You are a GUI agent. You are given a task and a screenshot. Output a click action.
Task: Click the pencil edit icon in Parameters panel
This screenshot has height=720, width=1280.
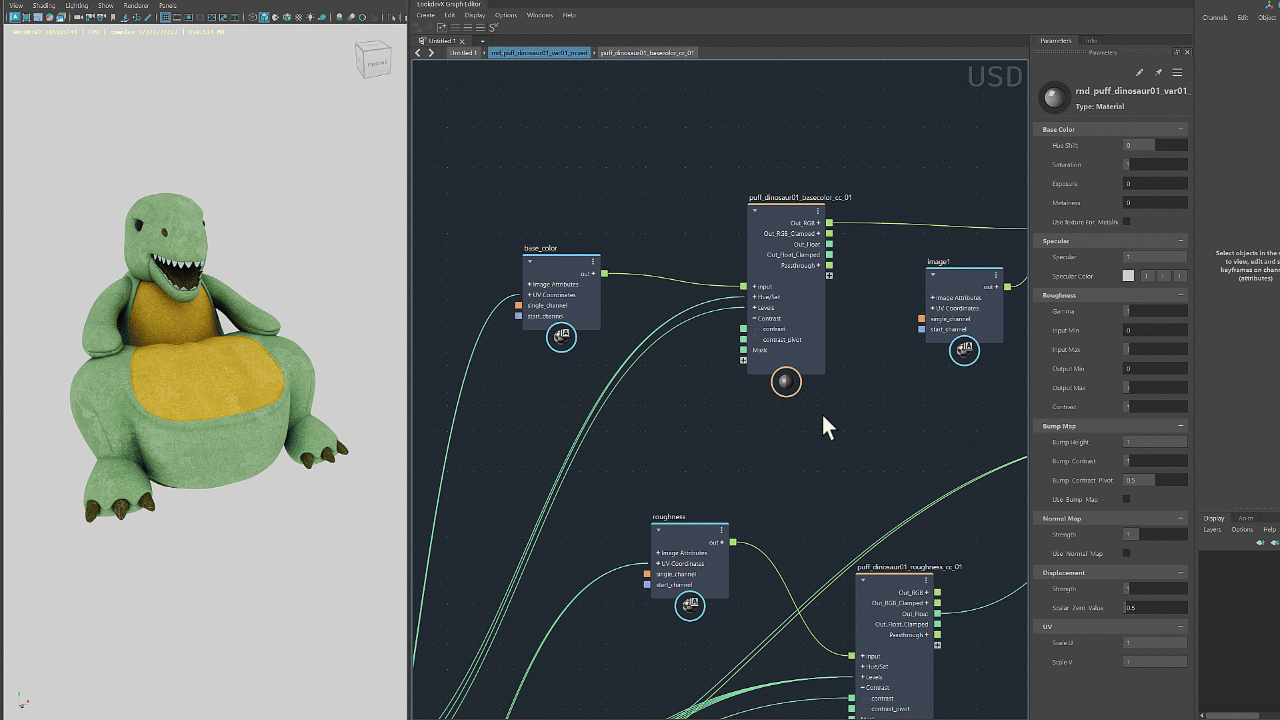1139,73
